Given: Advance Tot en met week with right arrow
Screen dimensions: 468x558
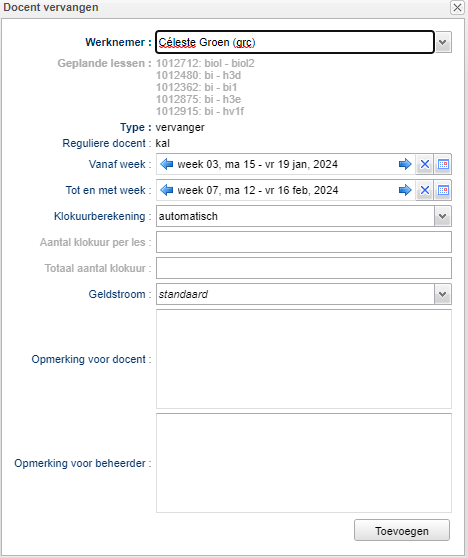Looking at the screenshot, I should click(405, 190).
